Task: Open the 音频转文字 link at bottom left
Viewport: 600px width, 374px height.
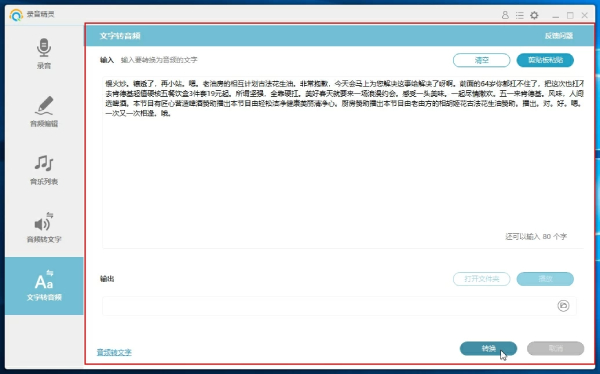Action: coord(114,352)
